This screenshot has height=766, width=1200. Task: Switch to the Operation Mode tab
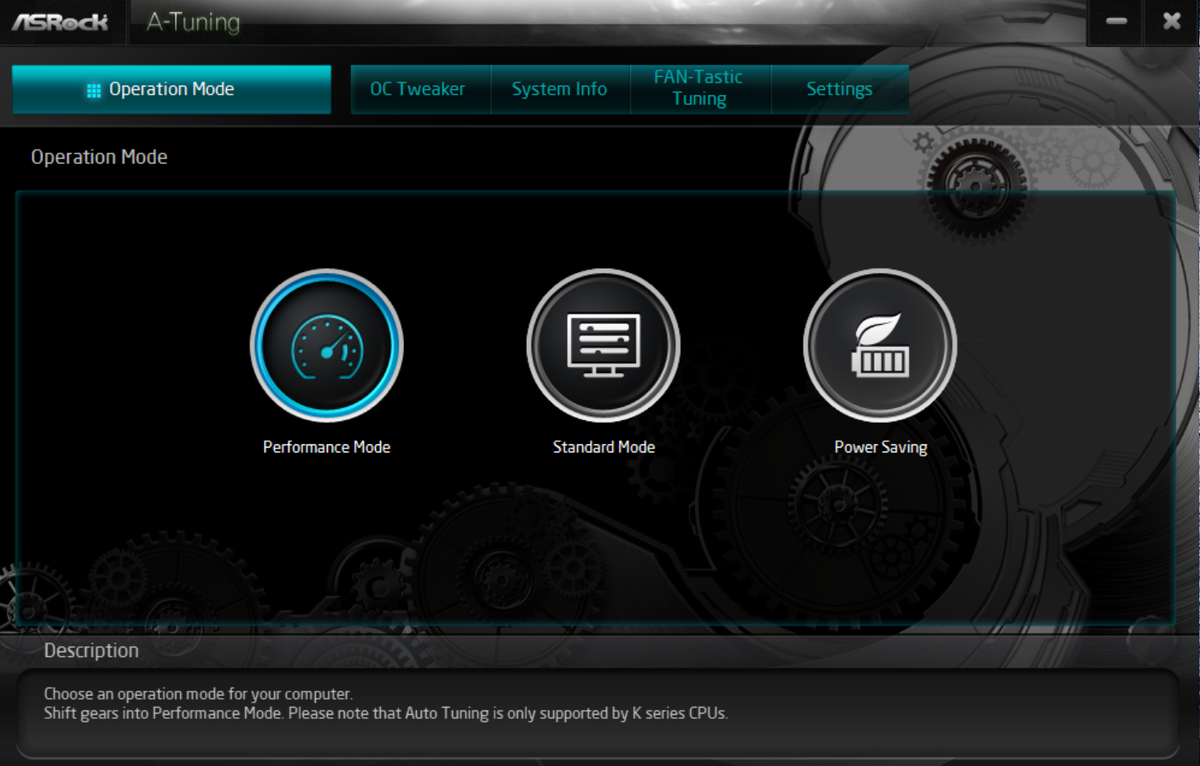(x=171, y=89)
